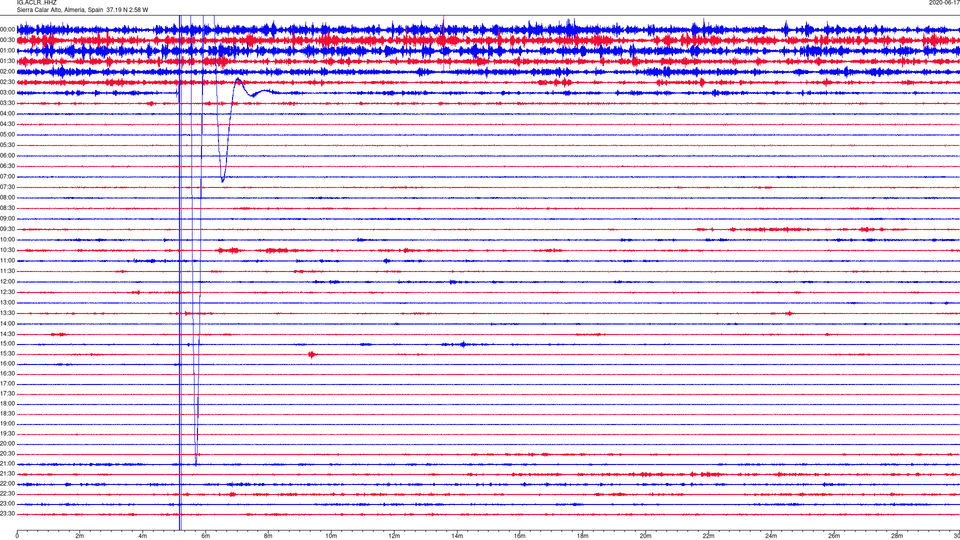Screen dimensions: 960x540
Task: Click the 11:00 time row label
Action: click(7, 261)
